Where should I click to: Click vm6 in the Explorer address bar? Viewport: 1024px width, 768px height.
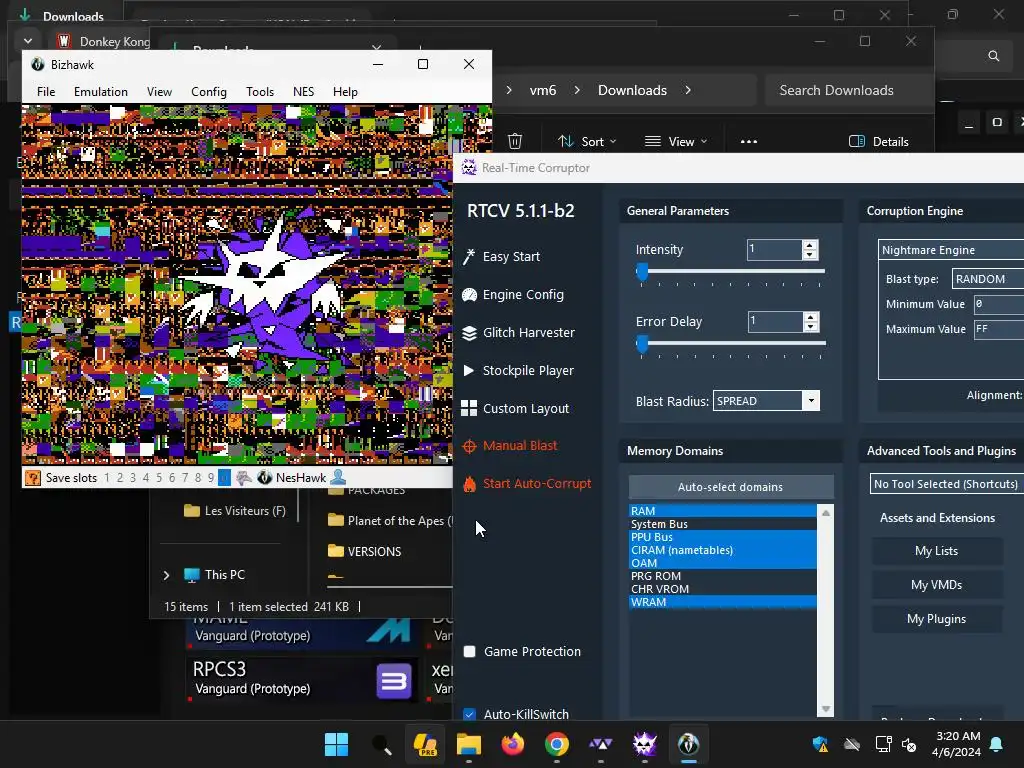pos(543,90)
